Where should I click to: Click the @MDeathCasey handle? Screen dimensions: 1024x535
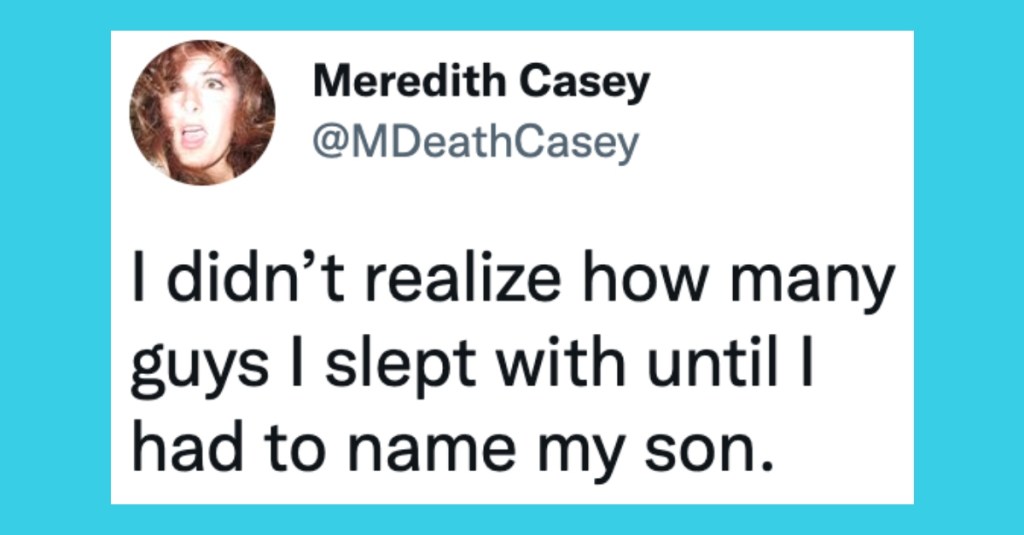click(475, 144)
